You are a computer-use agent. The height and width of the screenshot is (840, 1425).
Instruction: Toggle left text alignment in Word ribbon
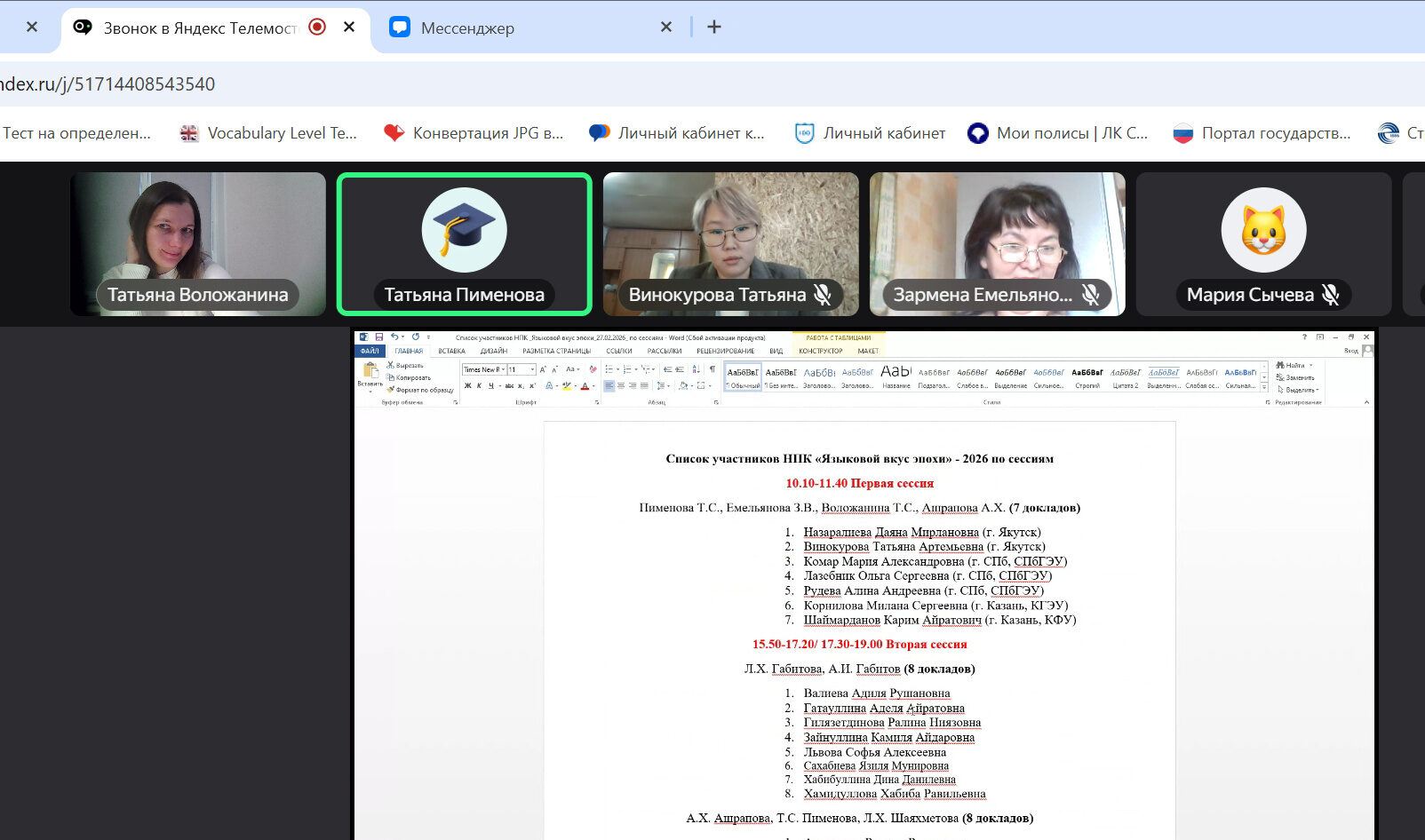point(609,385)
